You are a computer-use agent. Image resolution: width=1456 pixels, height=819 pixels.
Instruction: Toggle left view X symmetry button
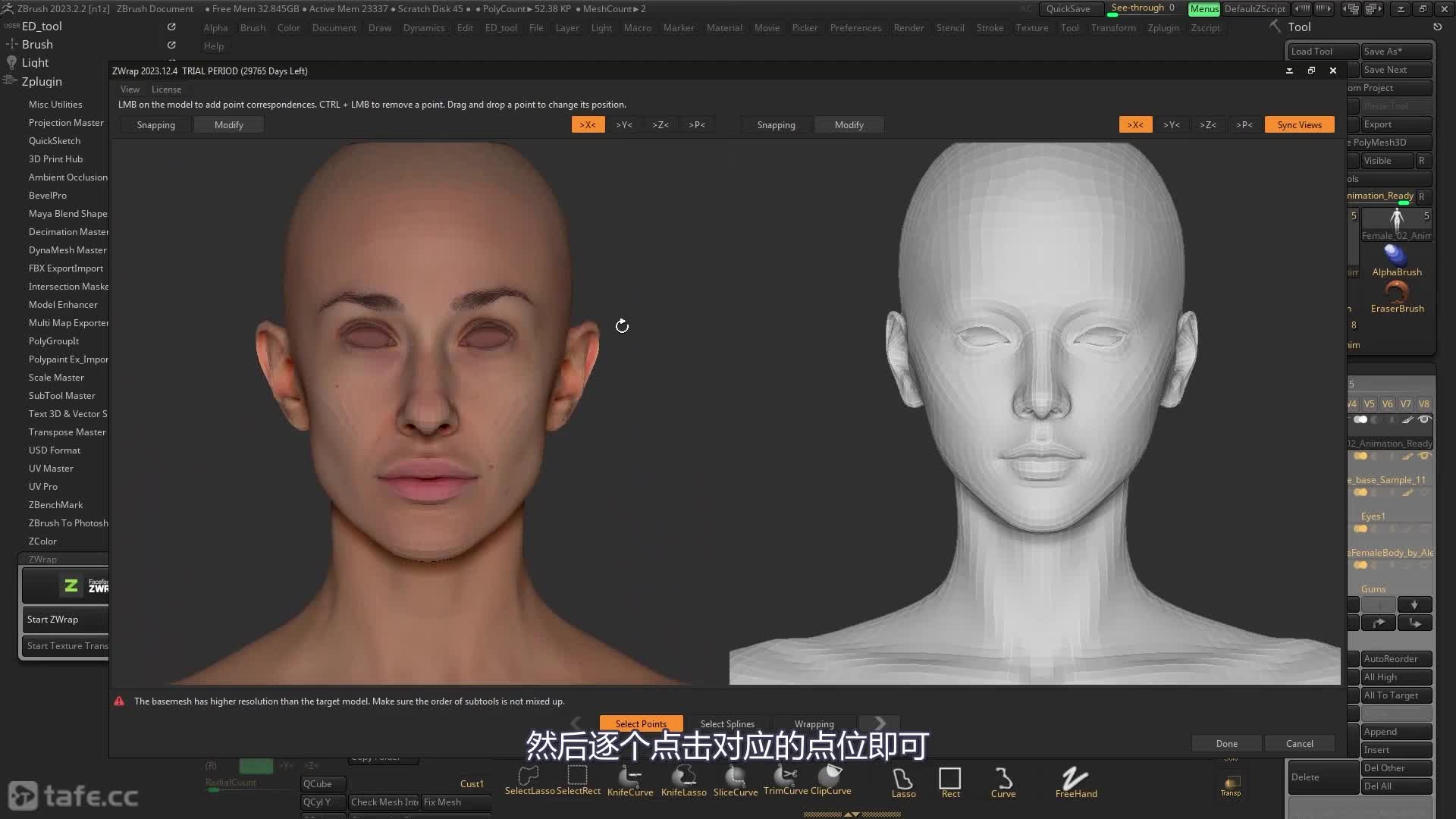point(588,125)
